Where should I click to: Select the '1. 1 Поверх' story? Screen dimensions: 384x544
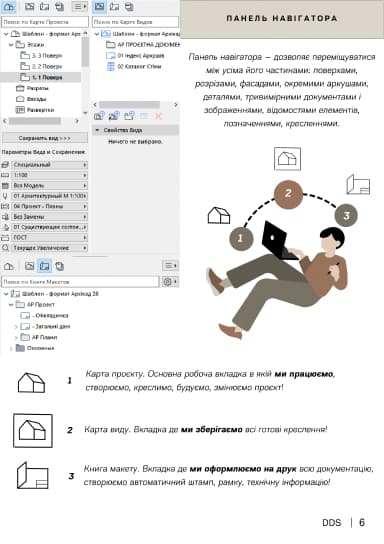(x=41, y=77)
